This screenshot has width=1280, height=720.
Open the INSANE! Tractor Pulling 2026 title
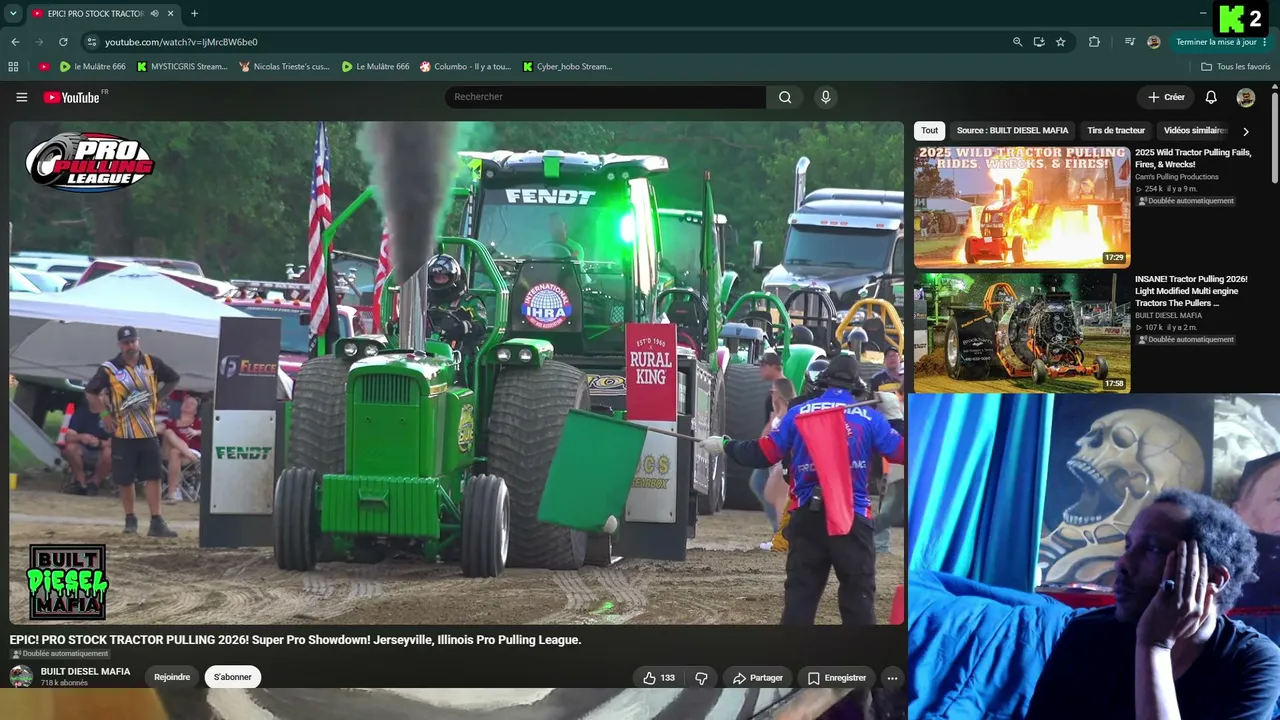[1191, 291]
